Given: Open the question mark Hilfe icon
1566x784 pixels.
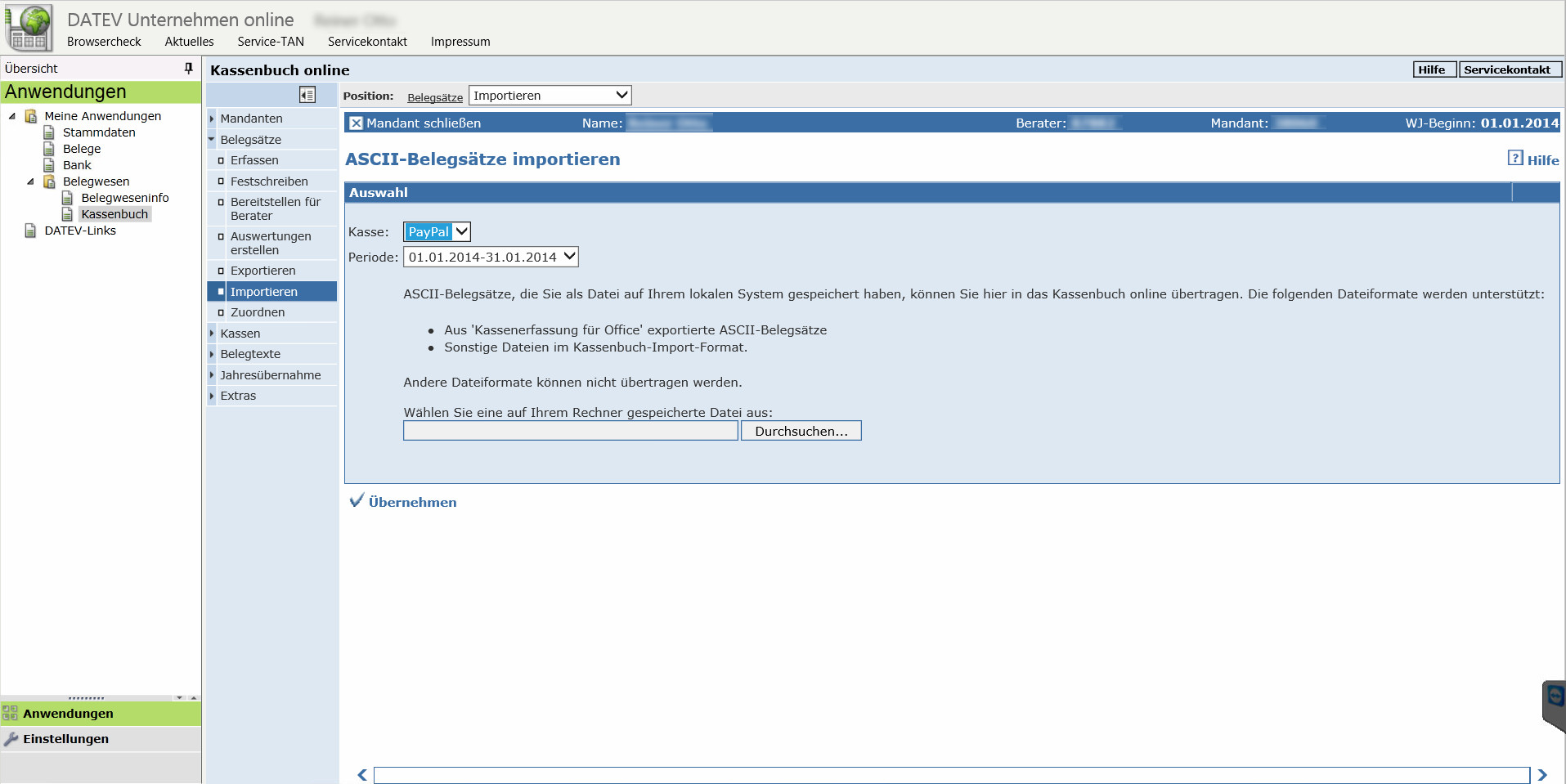Looking at the screenshot, I should 1515,158.
